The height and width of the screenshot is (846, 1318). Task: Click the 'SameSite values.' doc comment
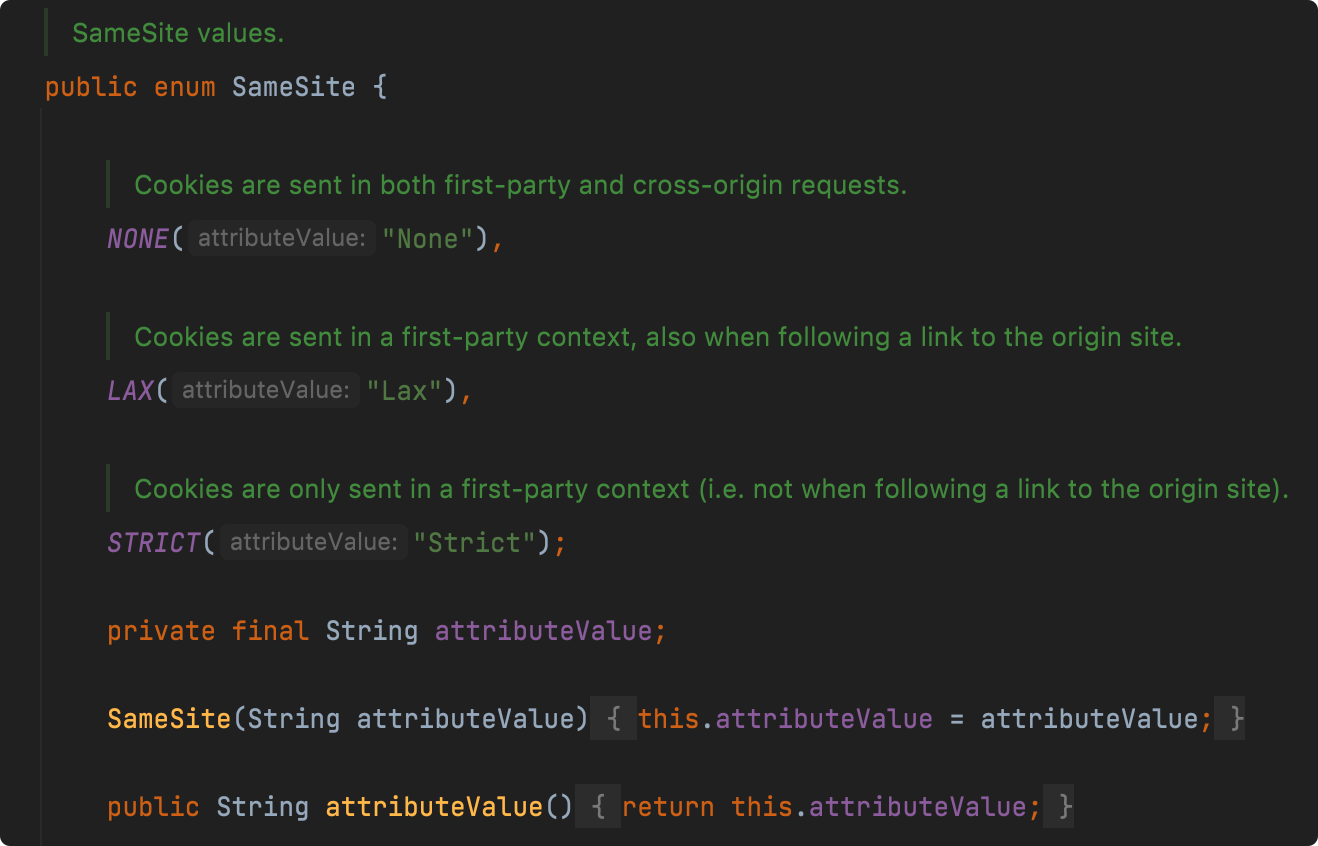click(178, 33)
